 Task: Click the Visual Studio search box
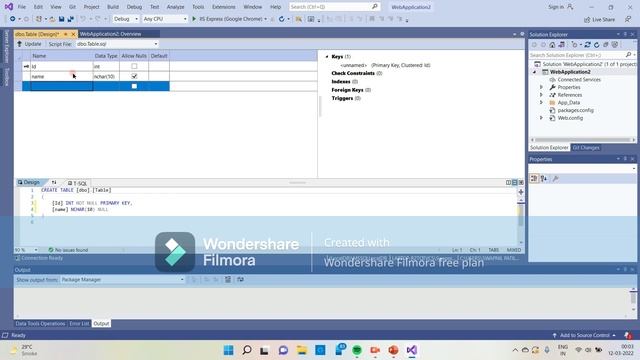pyautogui.click(x=335, y=7)
